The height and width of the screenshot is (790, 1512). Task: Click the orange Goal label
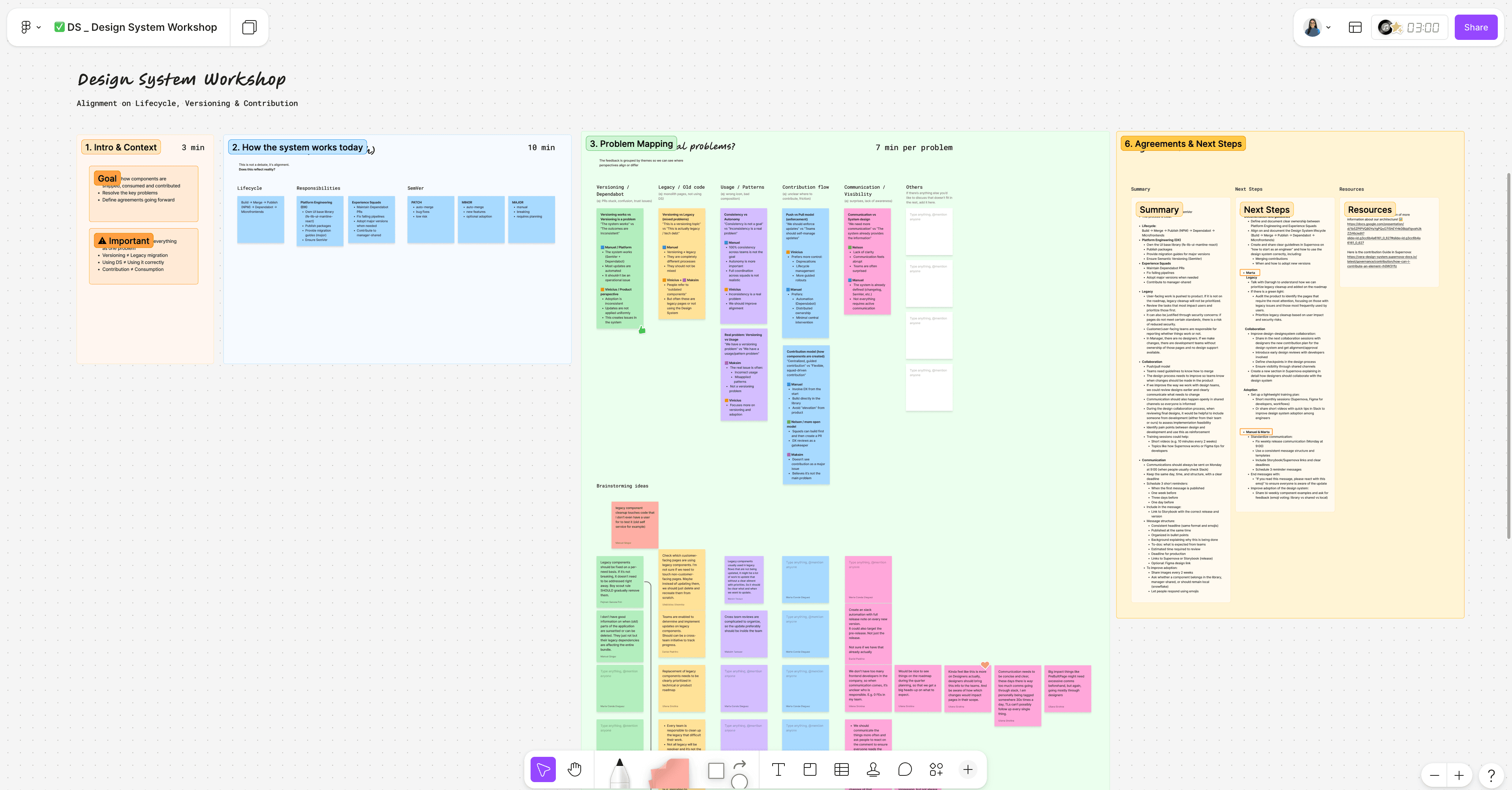(107, 178)
